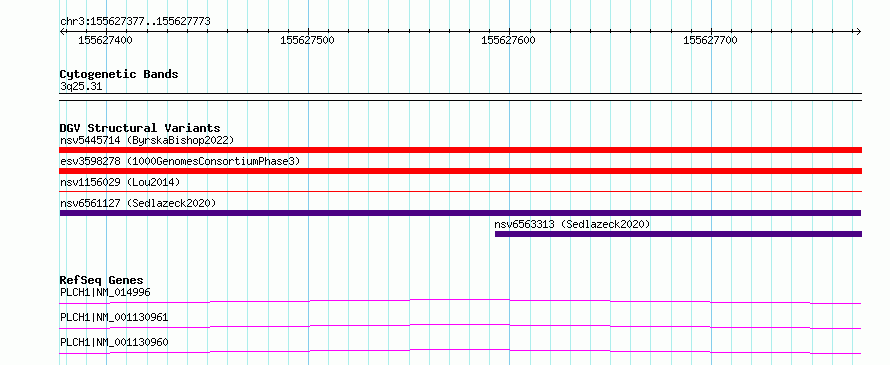Click the left arrowhead of the ruler

tap(63, 31)
